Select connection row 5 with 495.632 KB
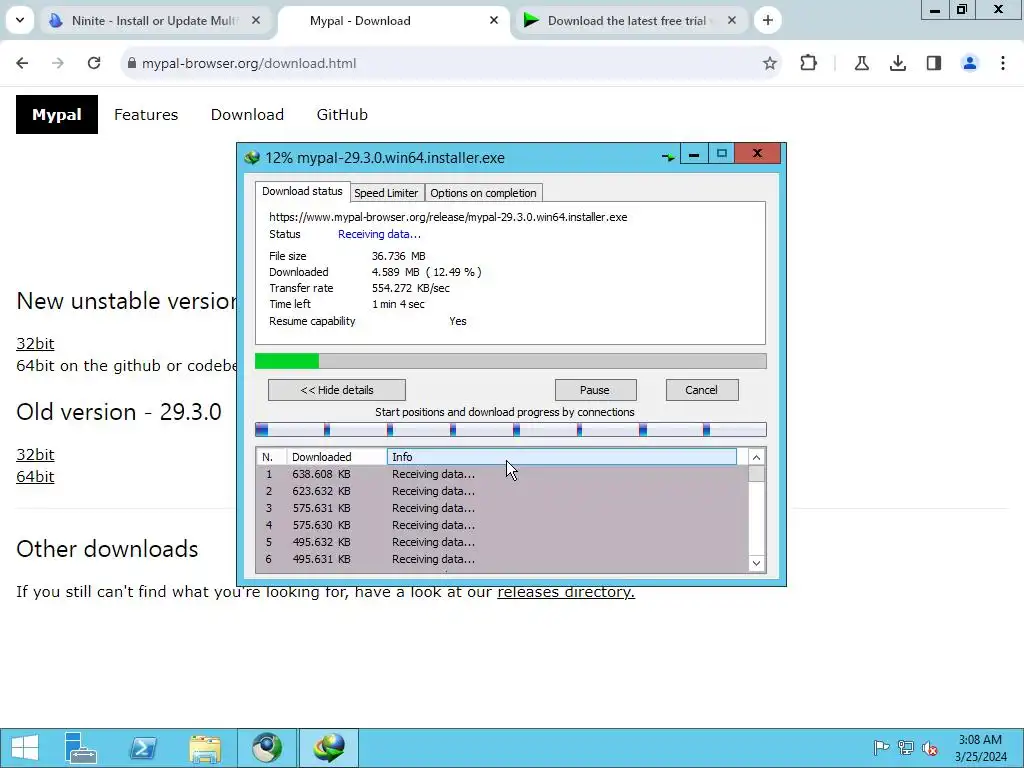This screenshot has height=768, width=1024. (502, 542)
